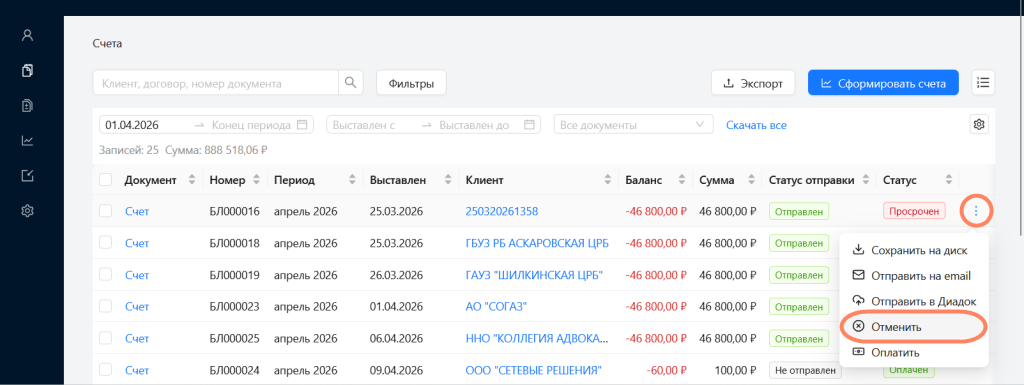Click the Конец периода date field

(x=251, y=125)
